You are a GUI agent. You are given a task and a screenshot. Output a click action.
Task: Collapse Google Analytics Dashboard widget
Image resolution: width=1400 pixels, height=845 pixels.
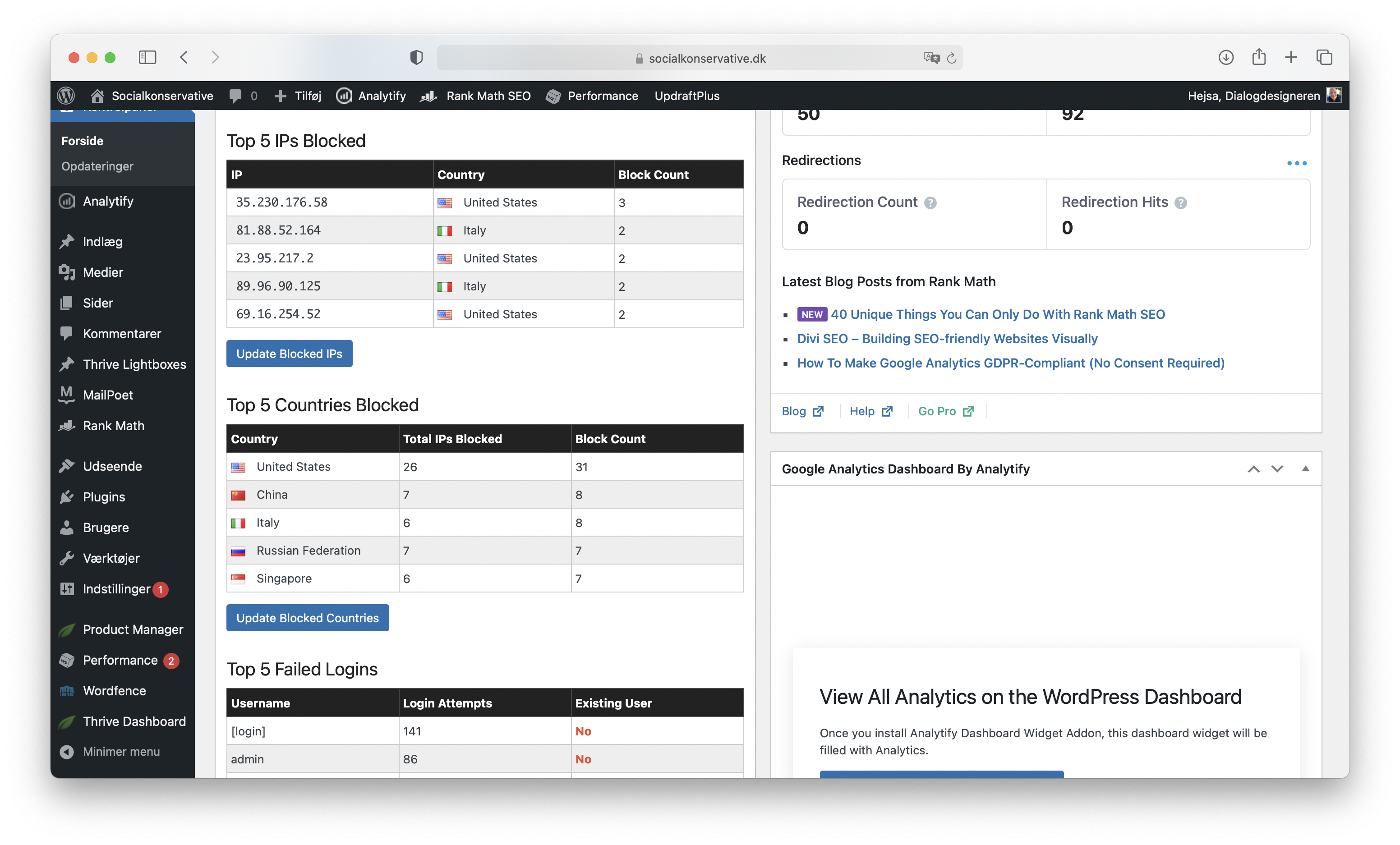coord(1305,468)
